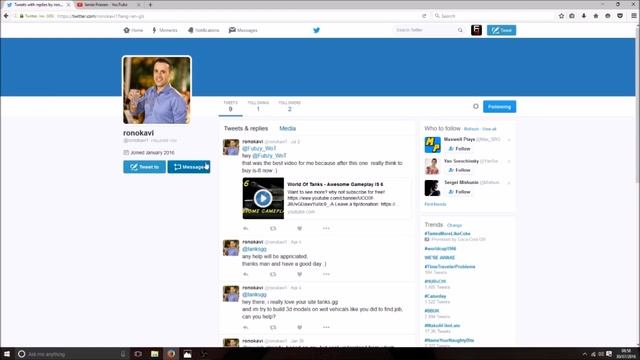Click the Twitter search magnifier icon
Viewport: 640px width, 360px height.
point(460,30)
